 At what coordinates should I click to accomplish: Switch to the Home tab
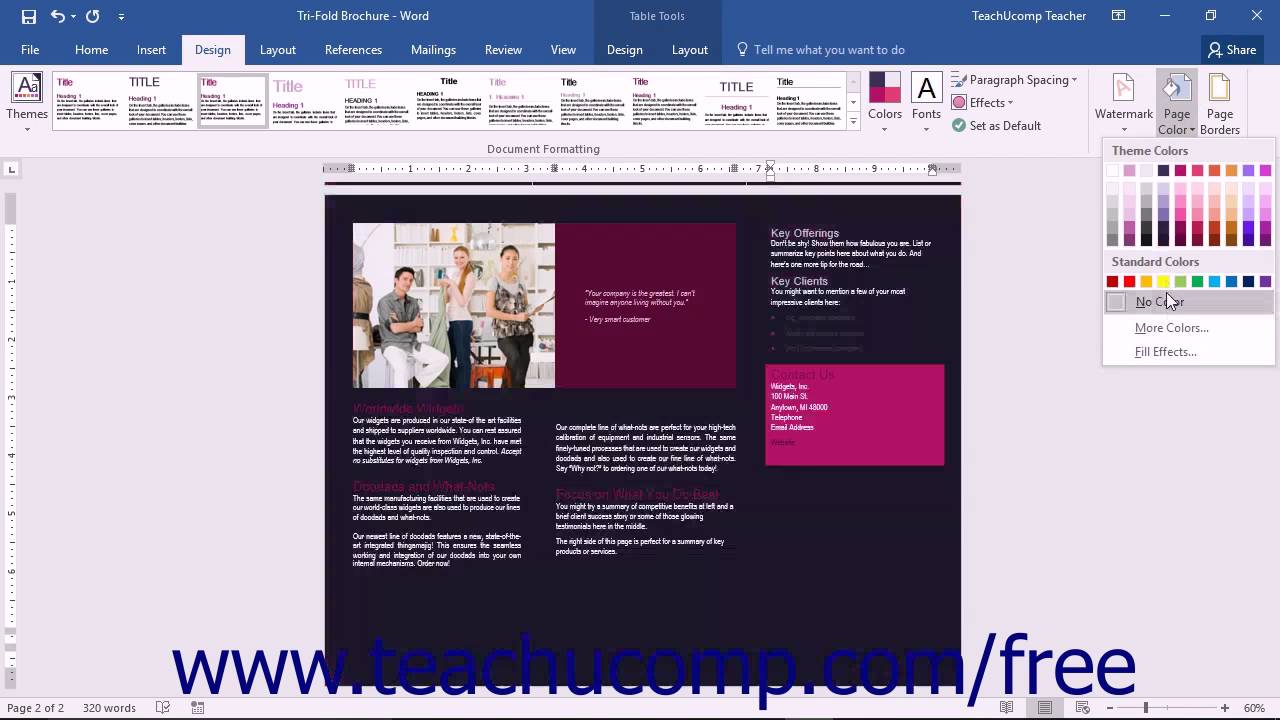click(x=91, y=49)
